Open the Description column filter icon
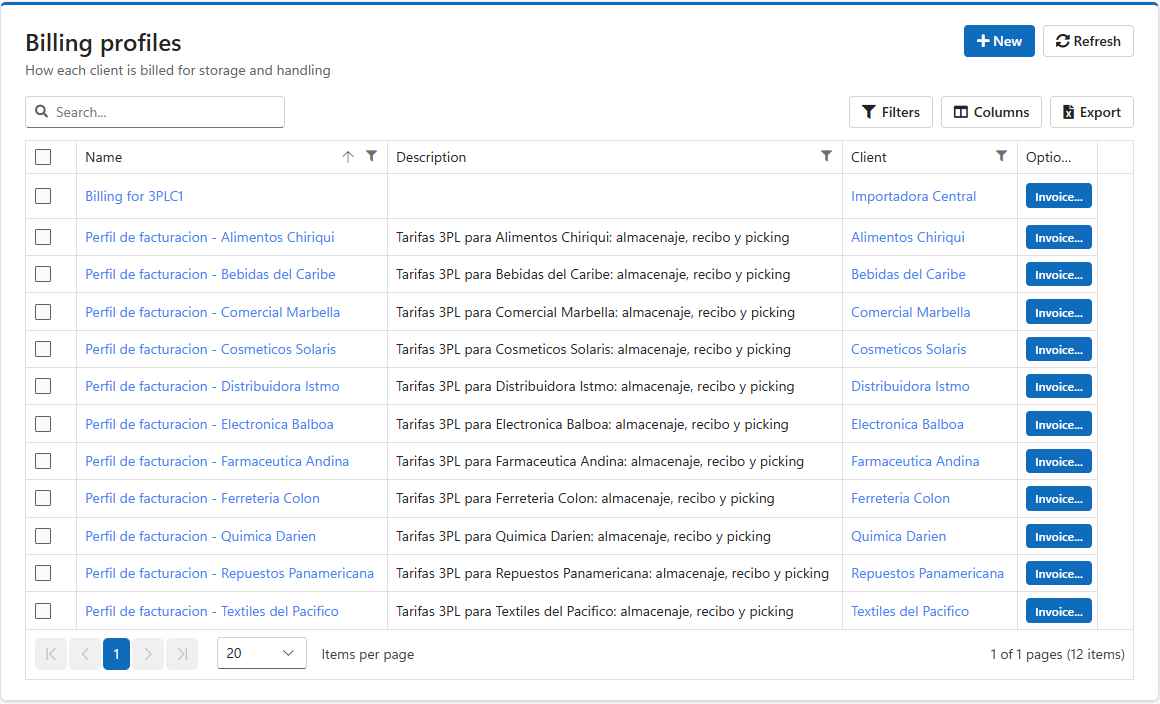This screenshot has width=1160, height=704. pos(826,156)
